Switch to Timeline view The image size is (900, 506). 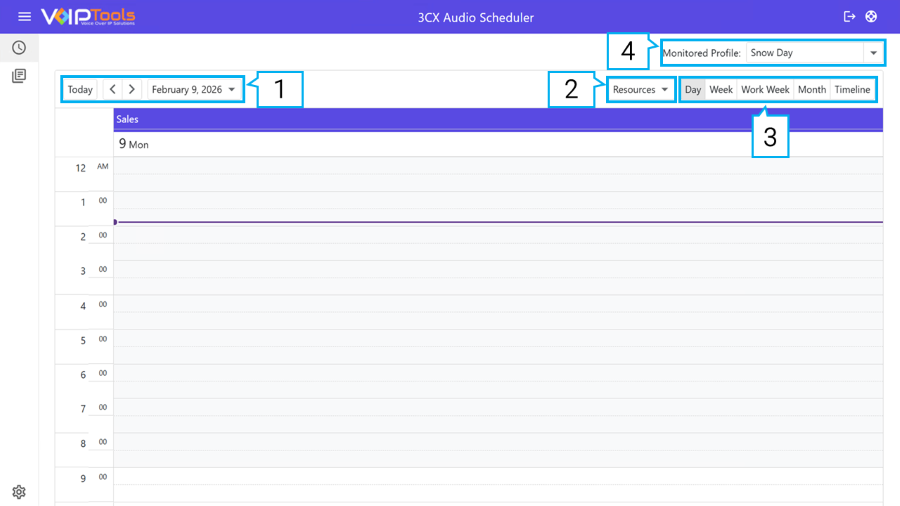(x=852, y=90)
